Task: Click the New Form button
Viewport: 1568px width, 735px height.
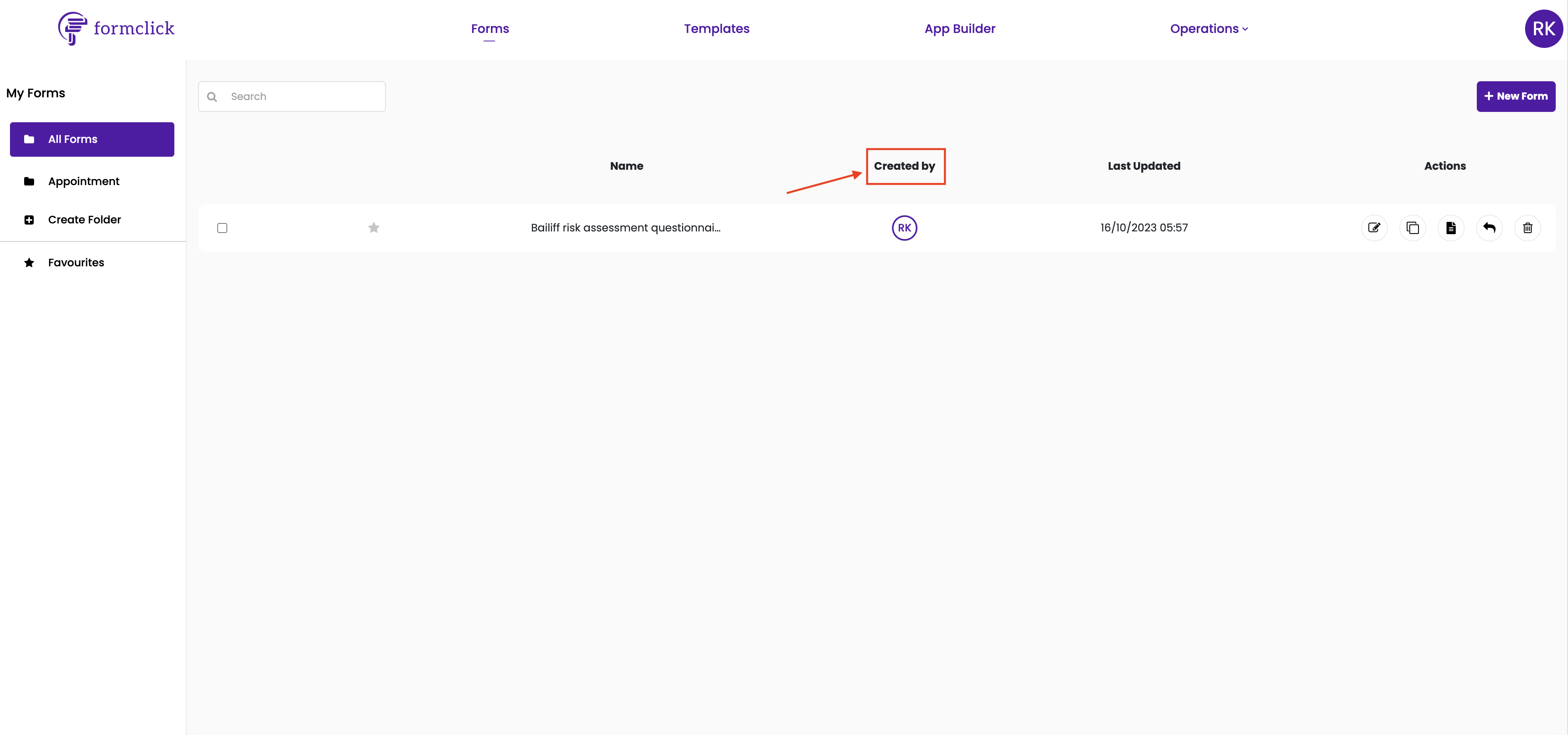Action: click(x=1516, y=96)
